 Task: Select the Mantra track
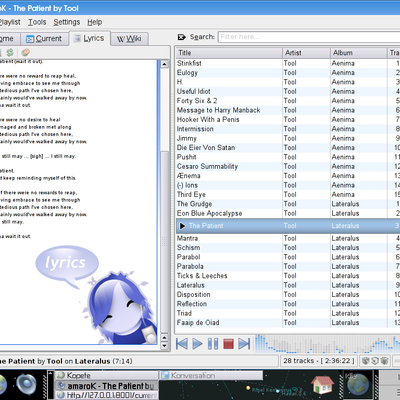point(187,238)
